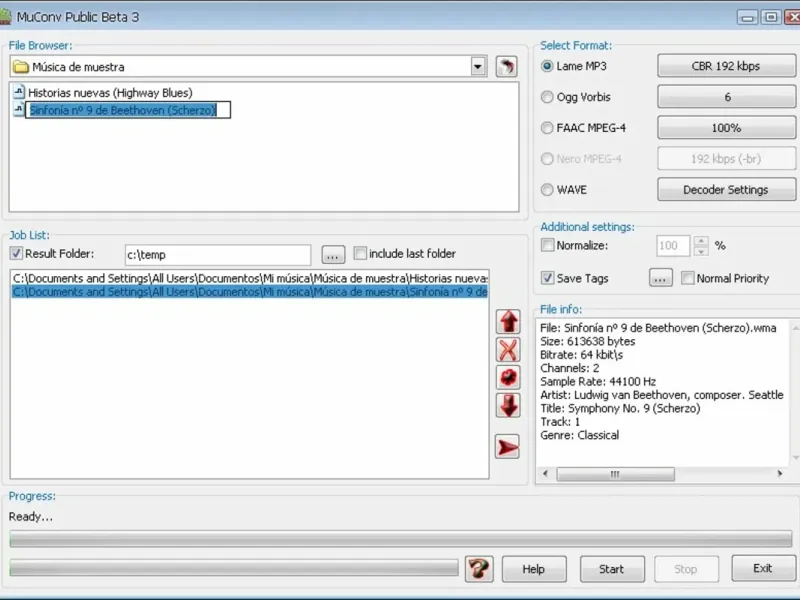The width and height of the screenshot is (800, 600).
Task: Enable Normal Priority checkbox
Action: point(688,278)
